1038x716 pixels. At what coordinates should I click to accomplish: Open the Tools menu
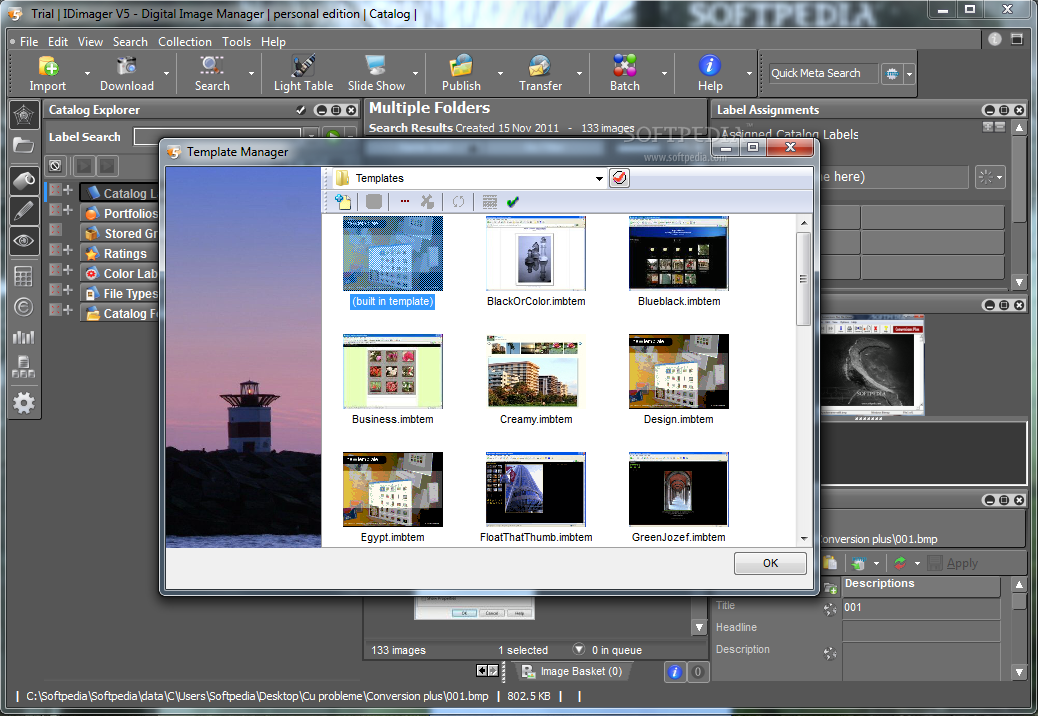[x=236, y=42]
